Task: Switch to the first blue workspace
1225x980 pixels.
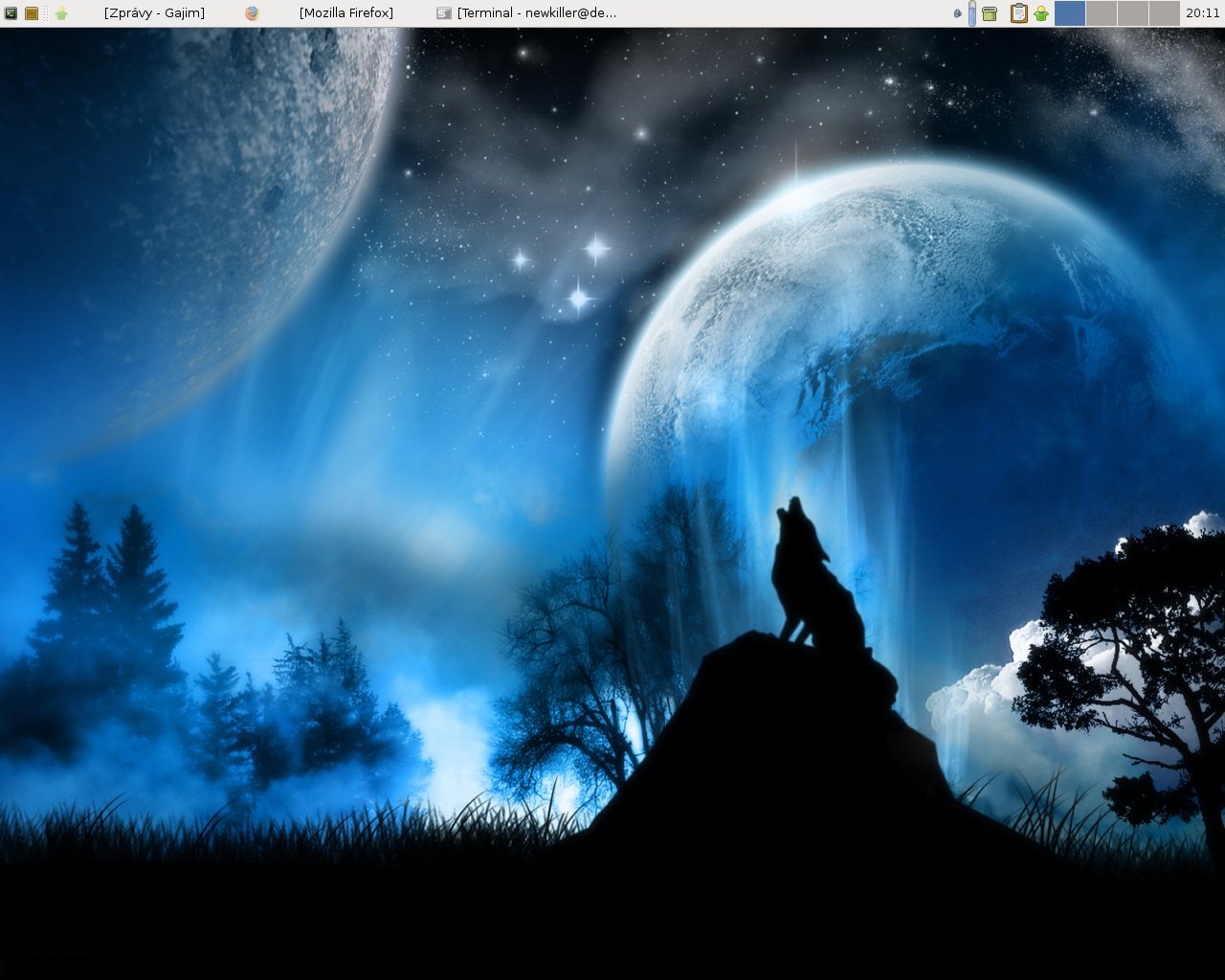Action: (1070, 13)
